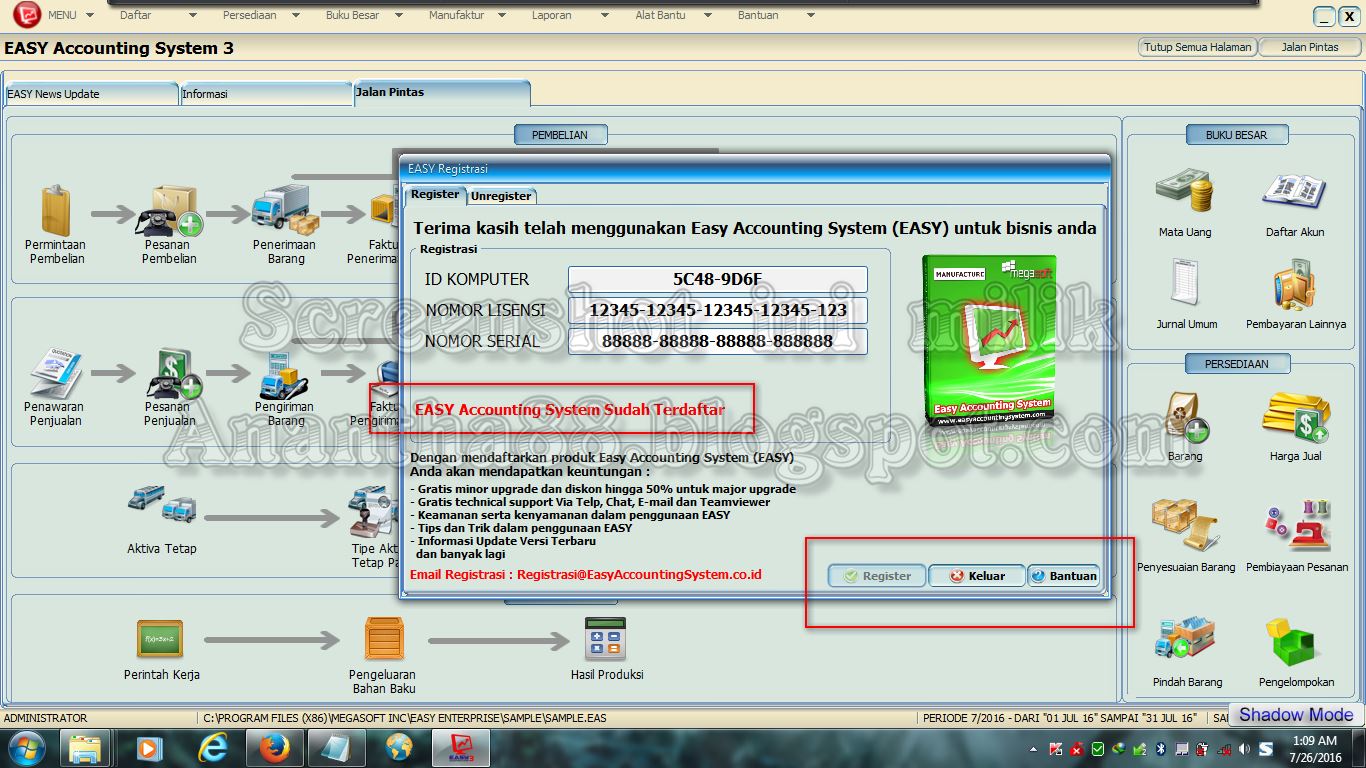Open Internet Explorer from taskbar
This screenshot has height=768, width=1366.
coord(212,748)
